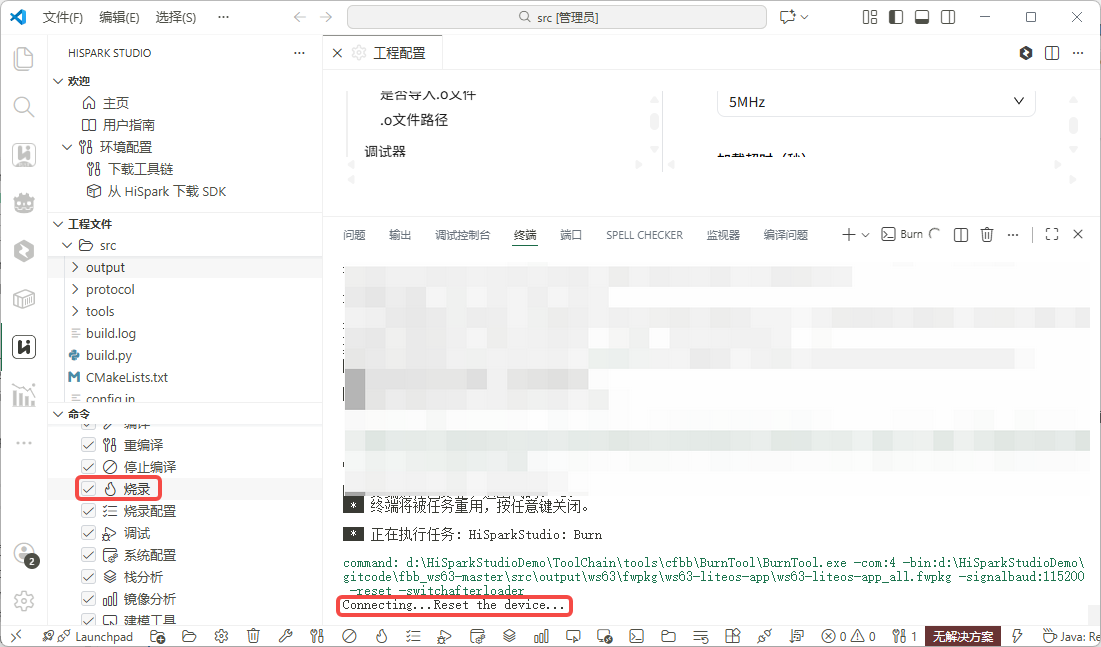Expand the tools folder

coord(75,311)
